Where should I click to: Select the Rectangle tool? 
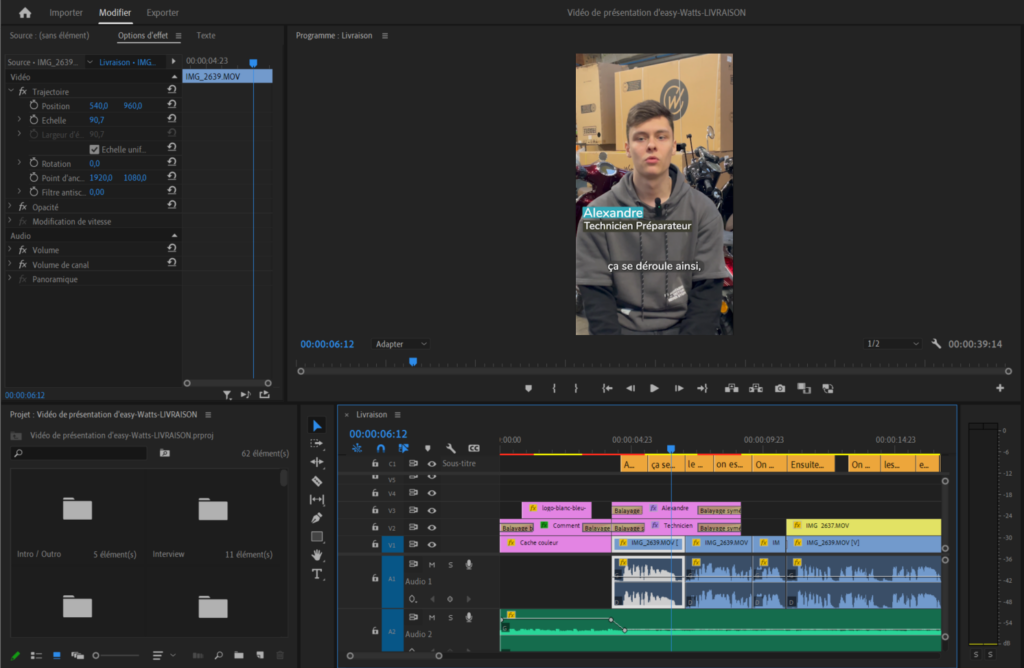pos(317,537)
